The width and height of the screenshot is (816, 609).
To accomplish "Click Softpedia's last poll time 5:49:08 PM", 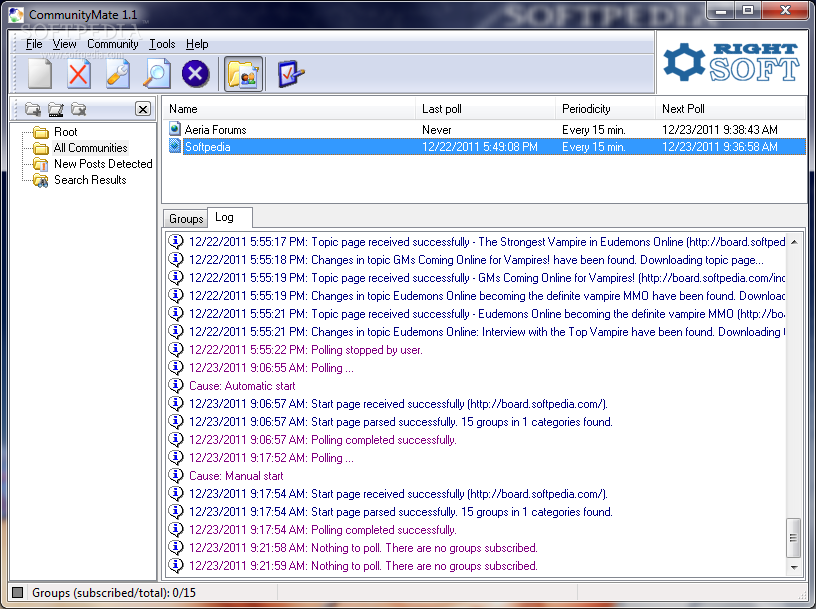I will click(x=479, y=147).
